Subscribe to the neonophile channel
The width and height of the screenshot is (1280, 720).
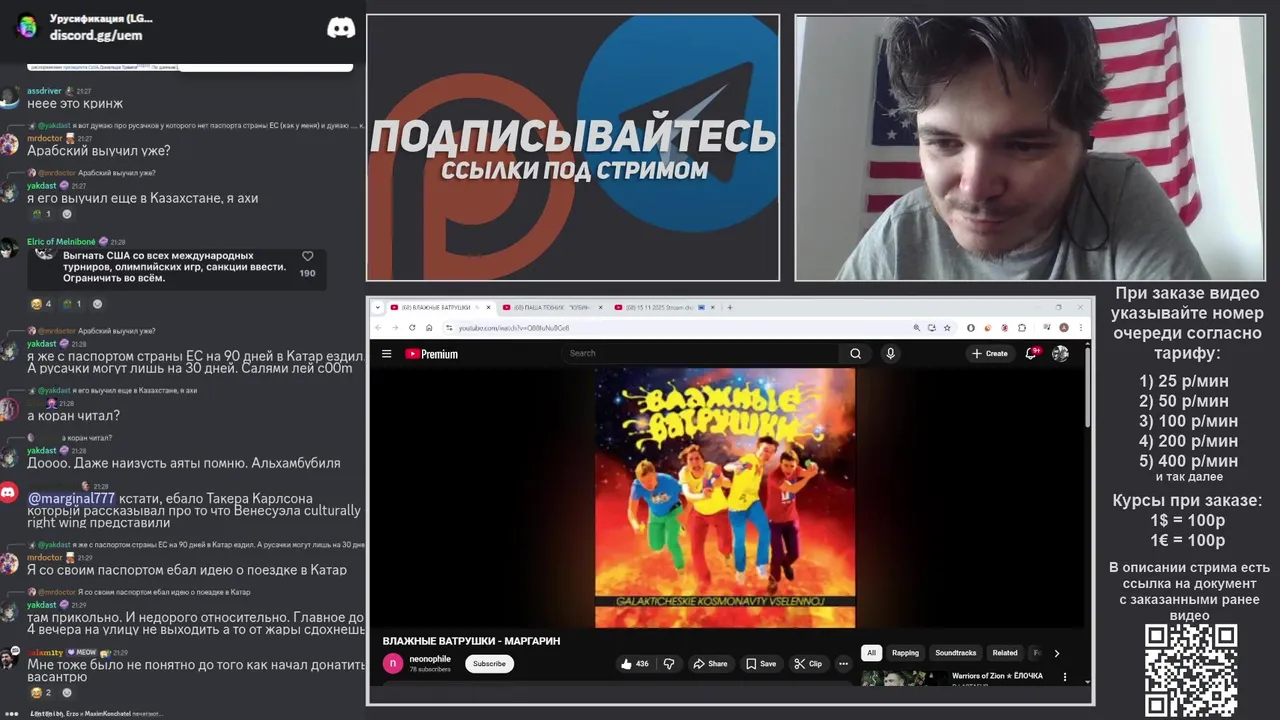point(489,664)
